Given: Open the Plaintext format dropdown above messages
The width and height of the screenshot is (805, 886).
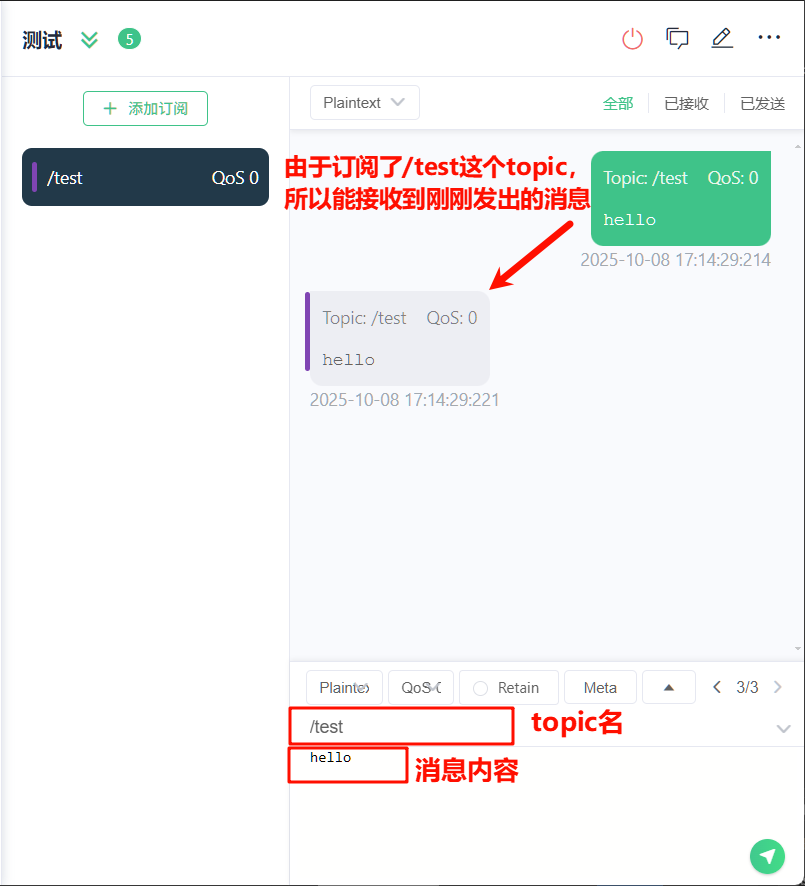Looking at the screenshot, I should point(364,103).
